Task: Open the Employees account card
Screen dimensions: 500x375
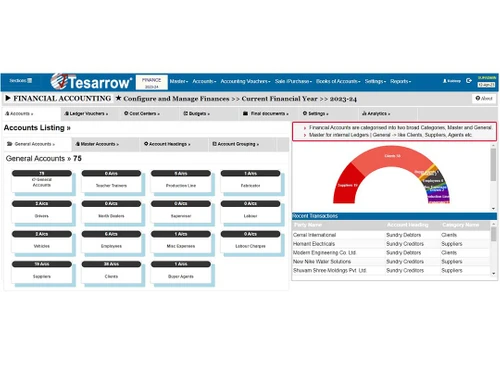Action: coord(111,242)
